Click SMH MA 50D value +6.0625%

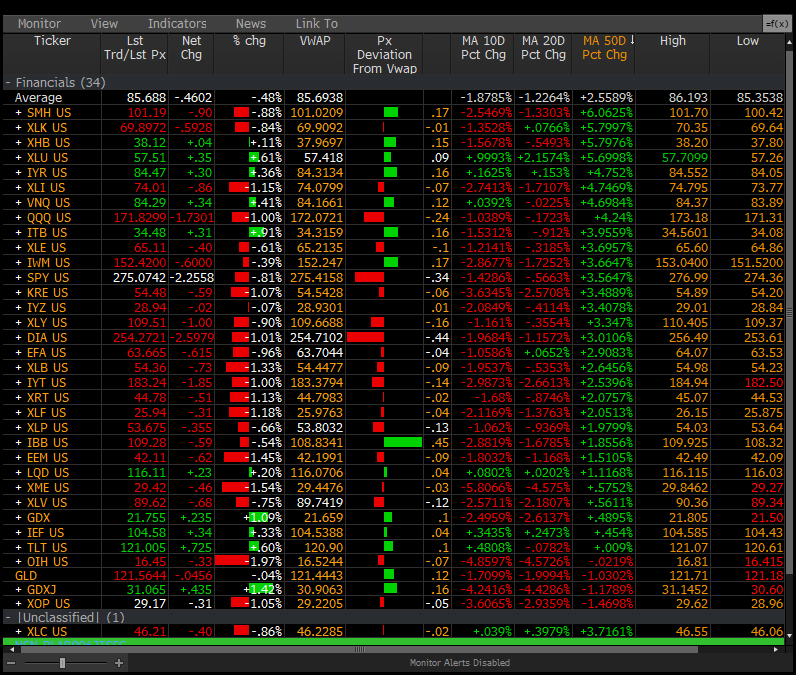[x=606, y=113]
